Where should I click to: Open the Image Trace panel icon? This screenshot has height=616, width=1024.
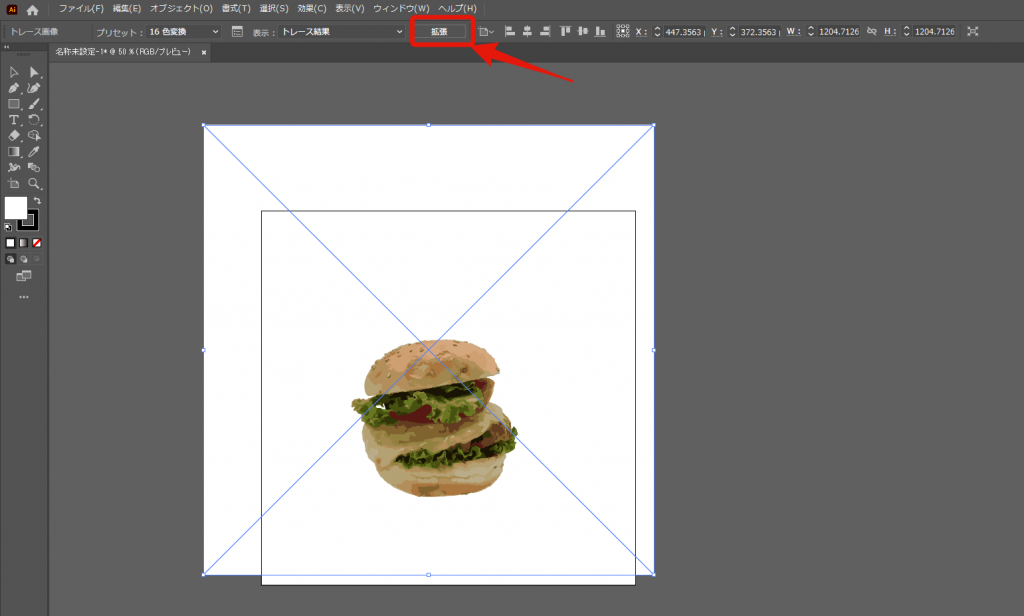point(237,32)
